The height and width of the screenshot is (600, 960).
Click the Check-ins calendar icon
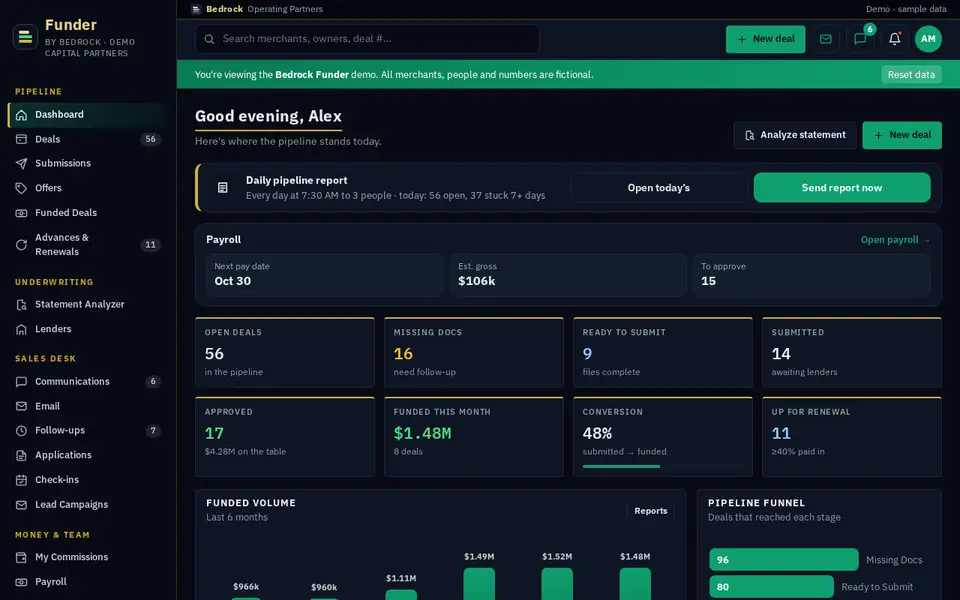21,480
